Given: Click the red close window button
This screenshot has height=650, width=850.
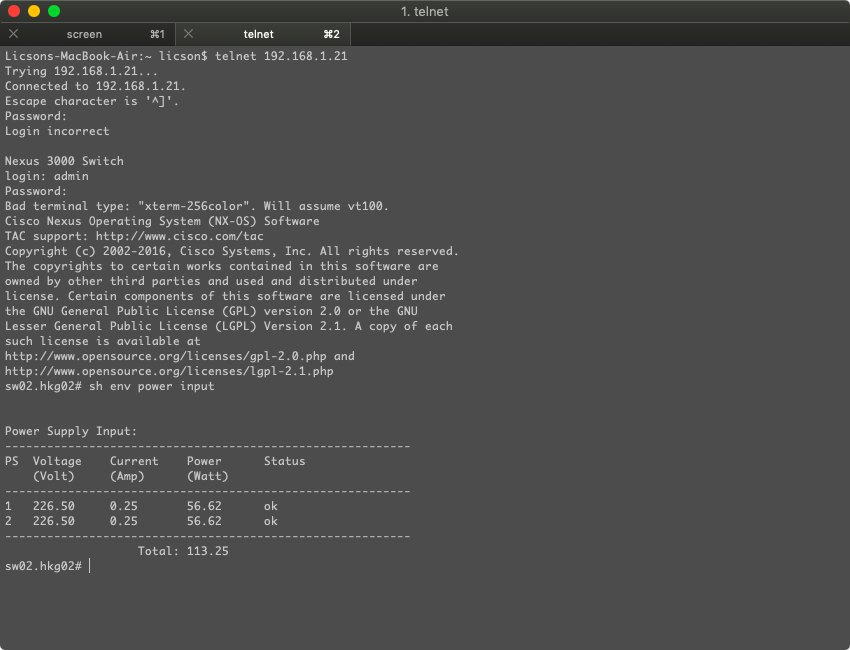Looking at the screenshot, I should point(14,11).
